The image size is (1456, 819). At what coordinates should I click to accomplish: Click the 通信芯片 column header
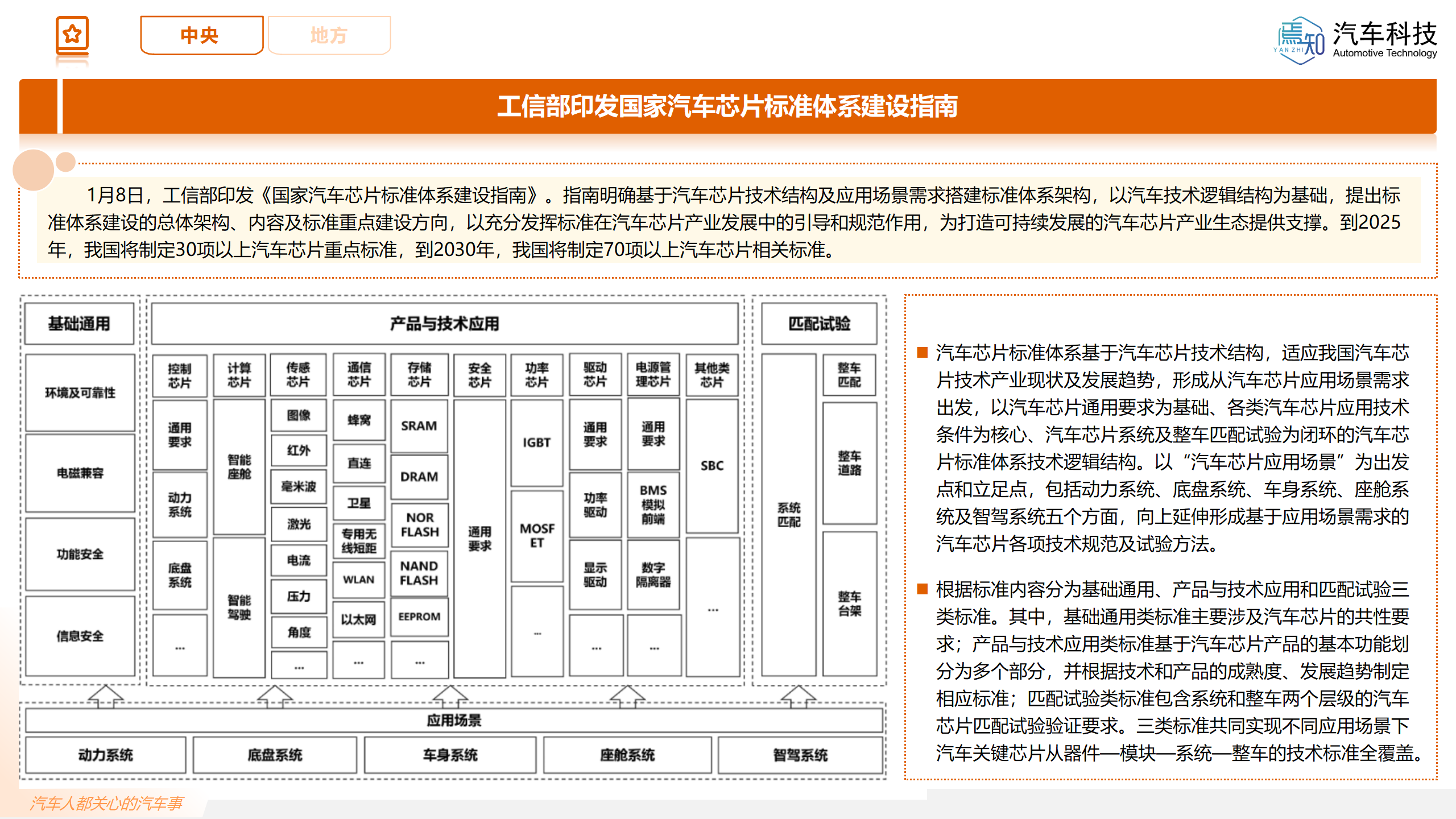359,375
